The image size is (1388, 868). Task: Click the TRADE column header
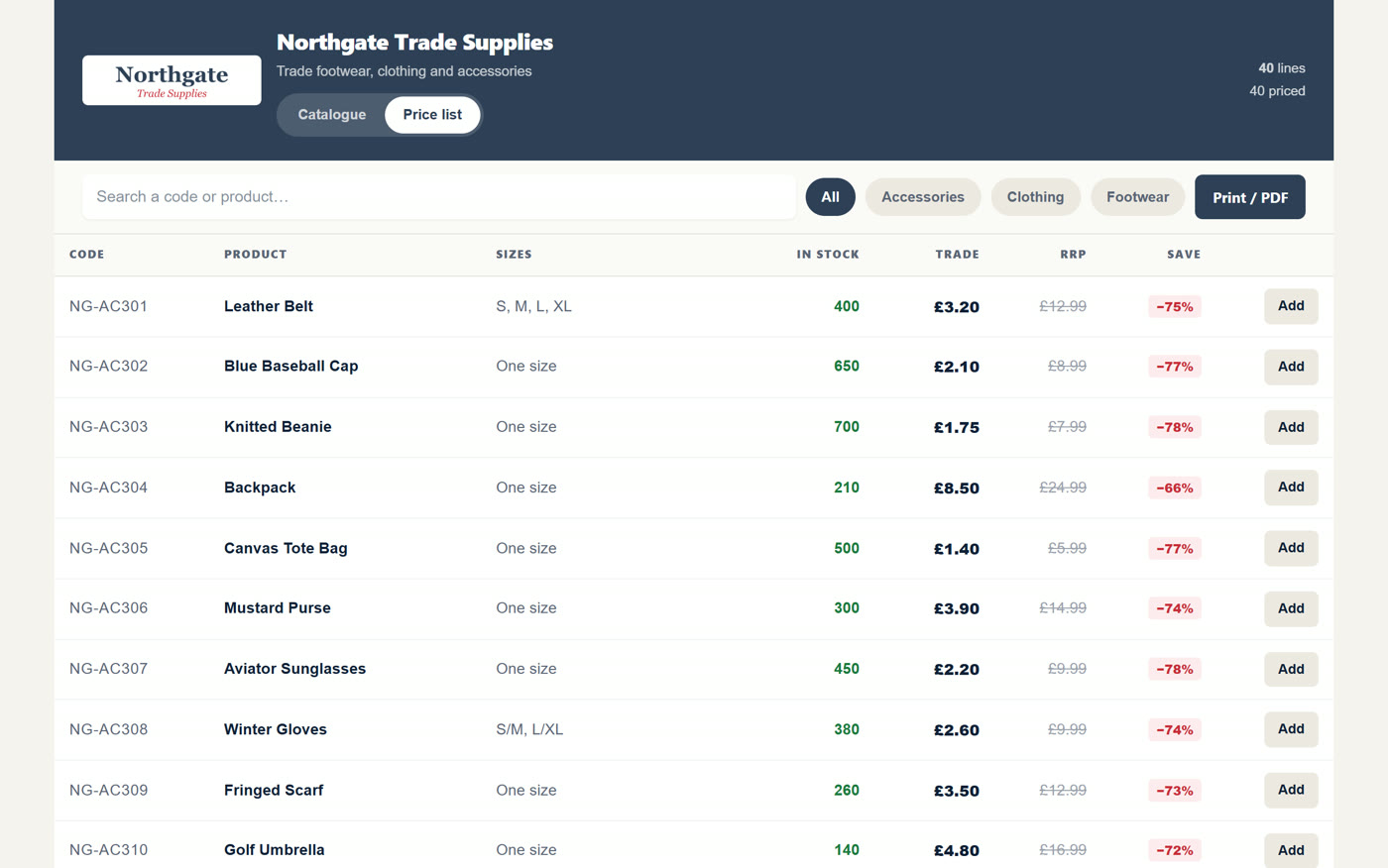[x=957, y=255]
